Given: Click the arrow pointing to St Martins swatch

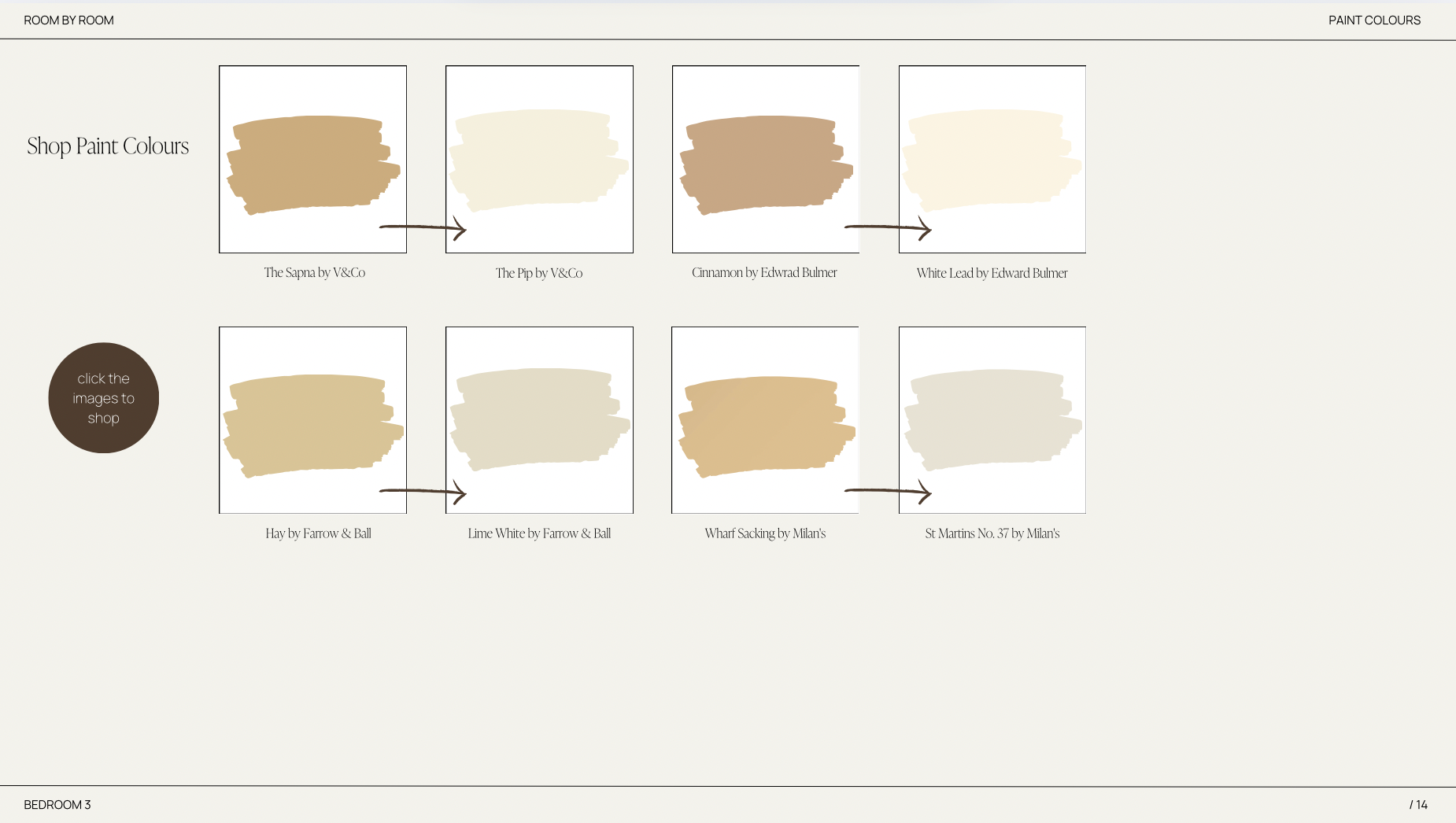Looking at the screenshot, I should click(x=888, y=492).
